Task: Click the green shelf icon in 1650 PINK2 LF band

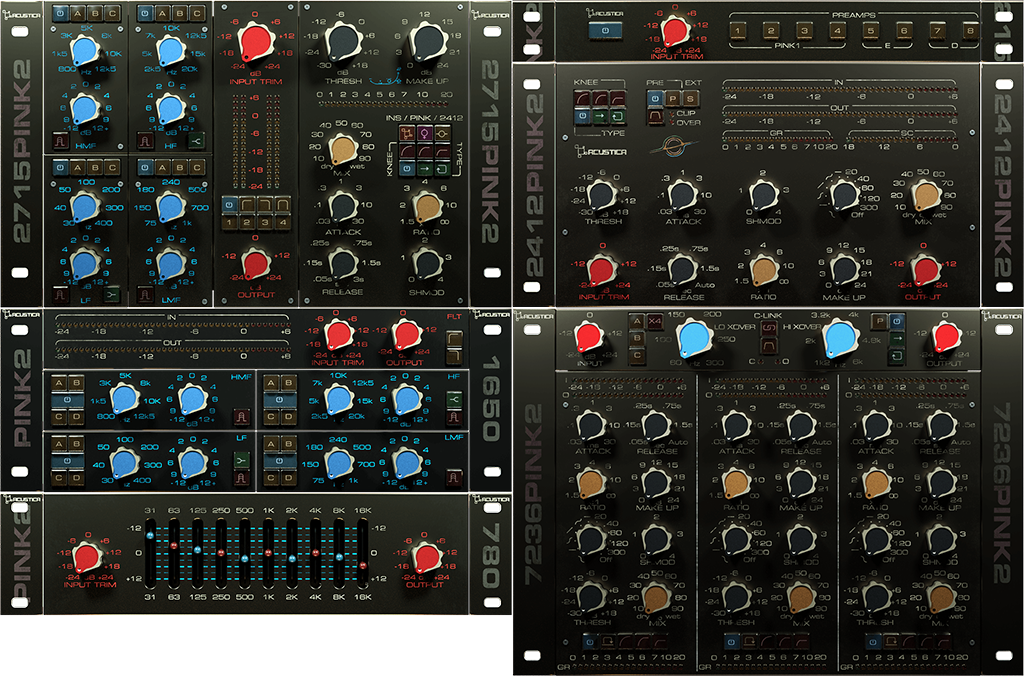Action: (241, 460)
